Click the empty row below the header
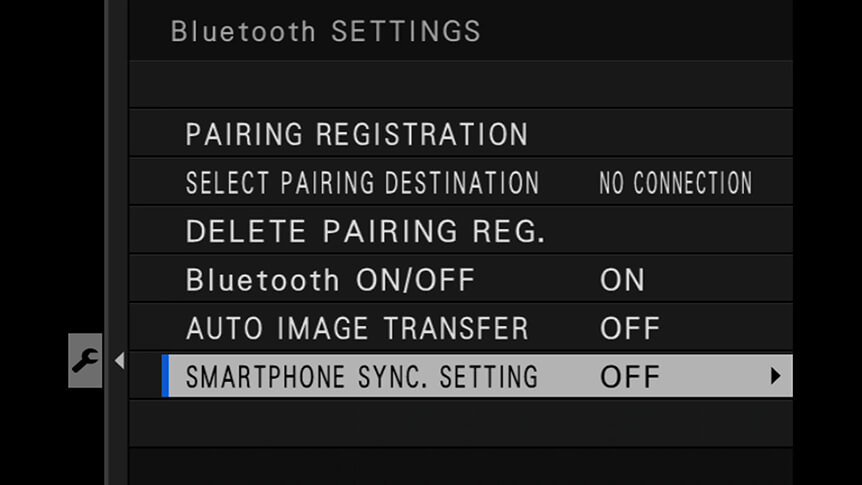 point(461,84)
